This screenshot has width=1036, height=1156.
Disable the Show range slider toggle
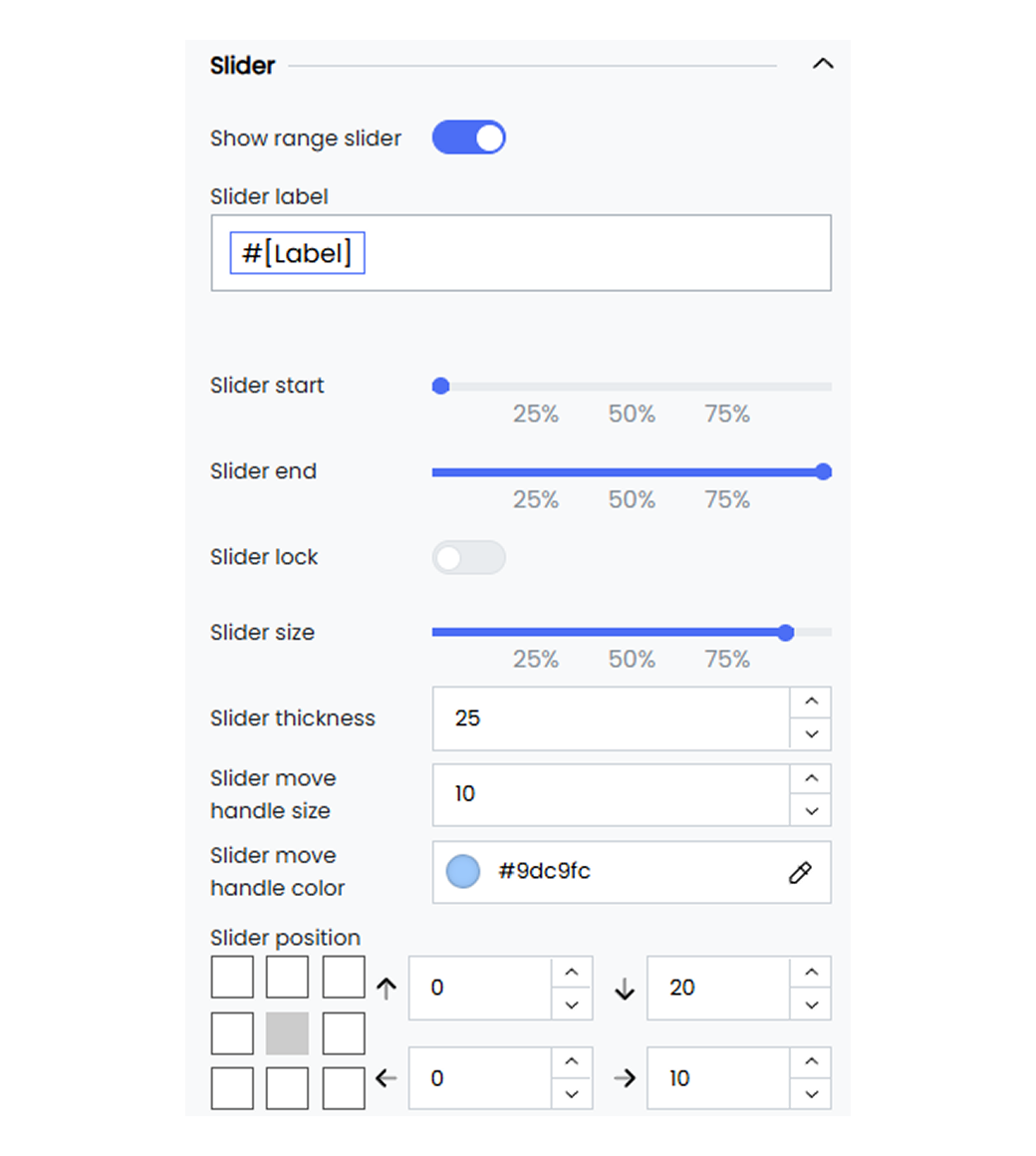(468, 138)
